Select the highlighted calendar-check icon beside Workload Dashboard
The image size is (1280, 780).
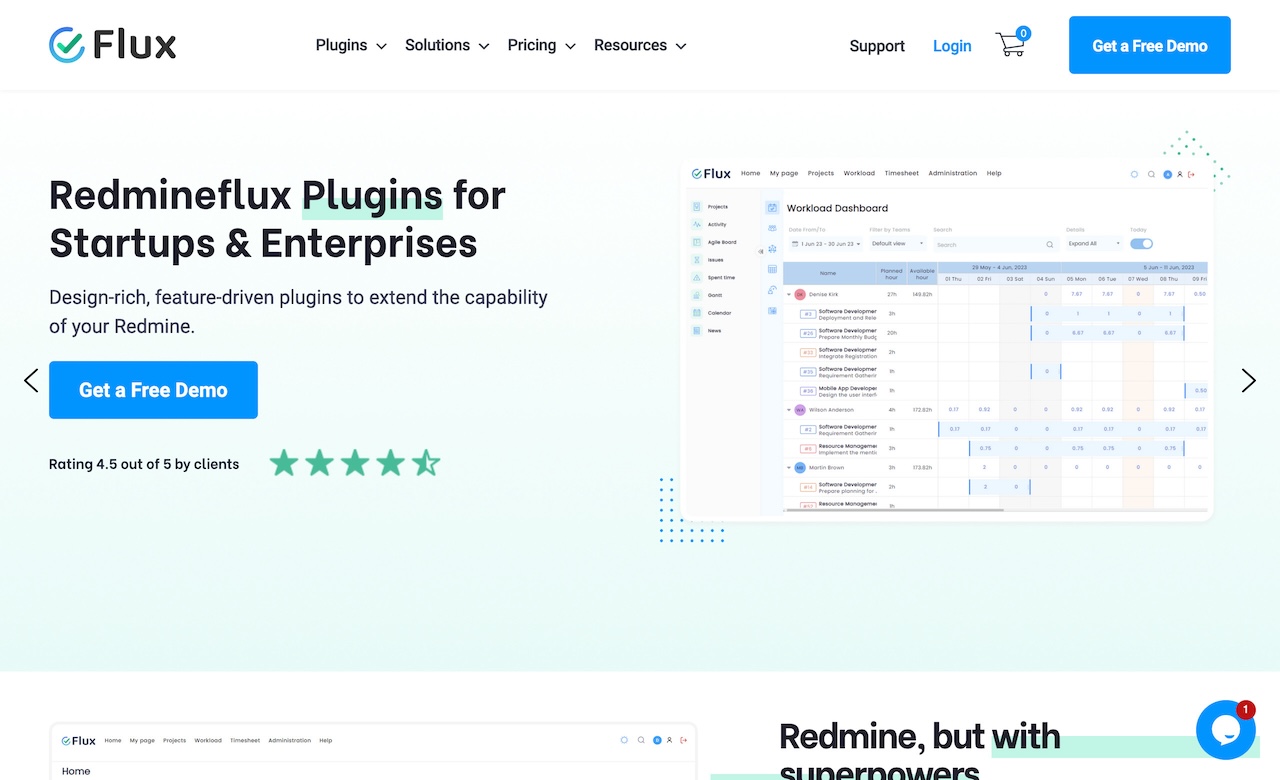coord(772,208)
